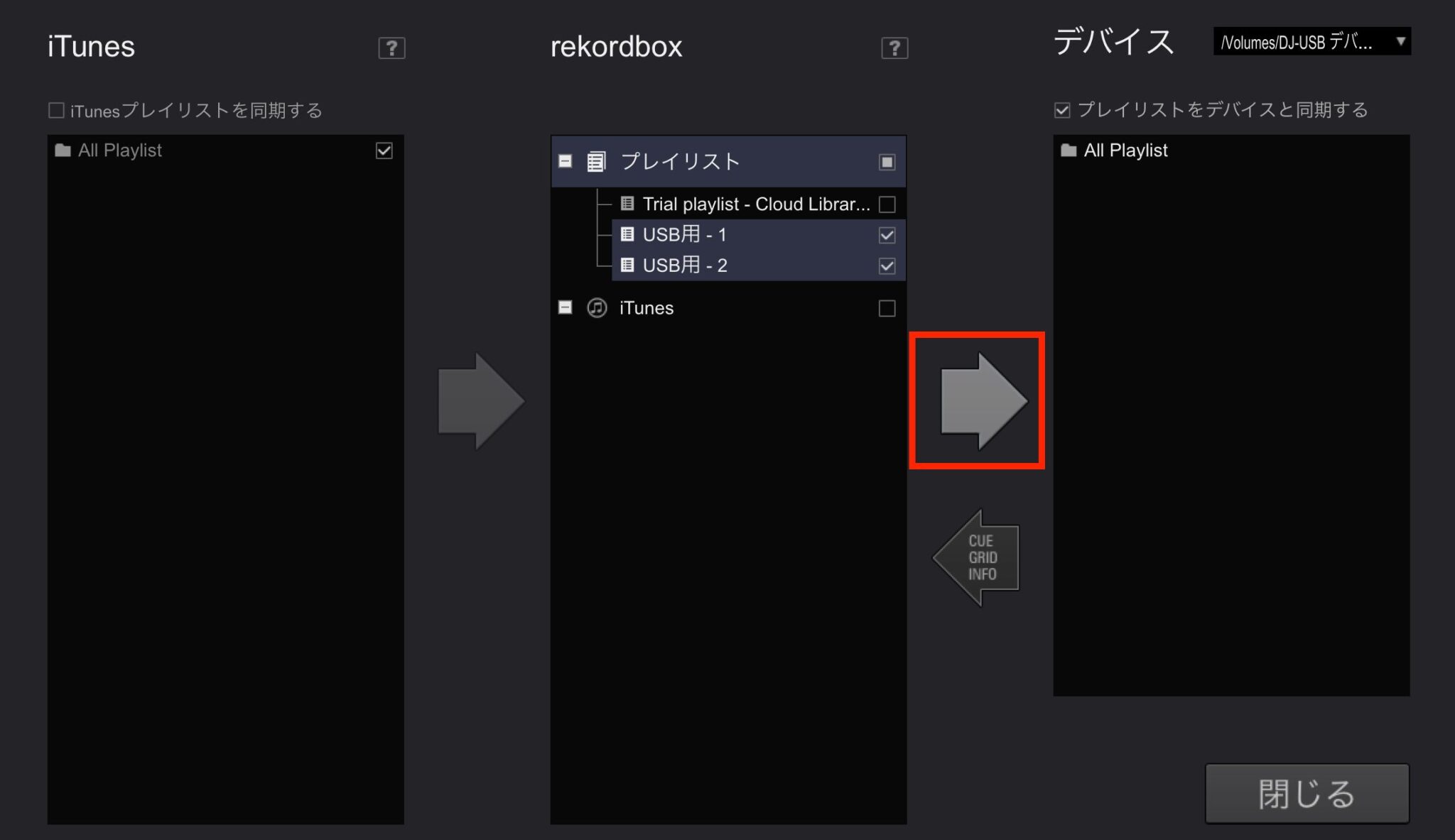
Task: Click the playlist icon beside Trial playlist entry
Action: [x=628, y=204]
